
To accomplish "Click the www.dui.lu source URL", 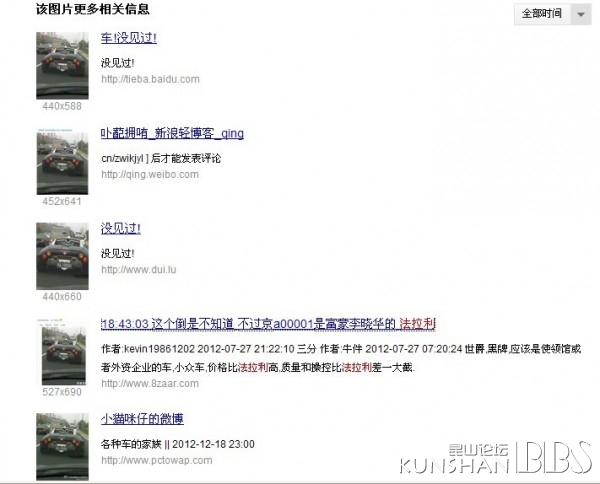I will tap(139, 270).
